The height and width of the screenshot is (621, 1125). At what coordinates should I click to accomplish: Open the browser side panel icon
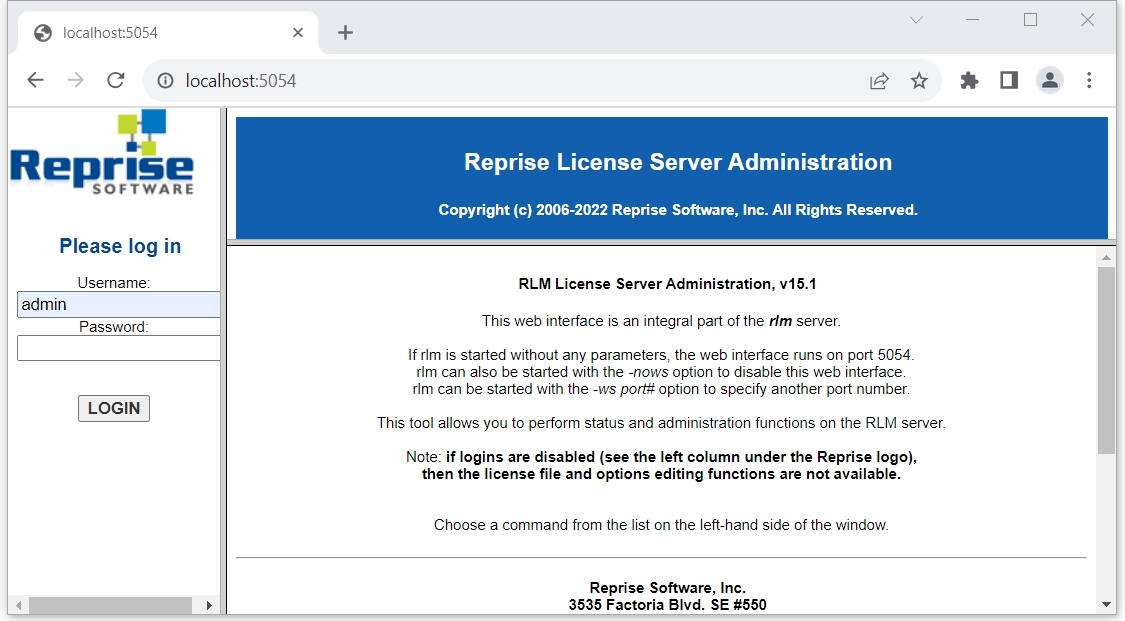point(1009,81)
